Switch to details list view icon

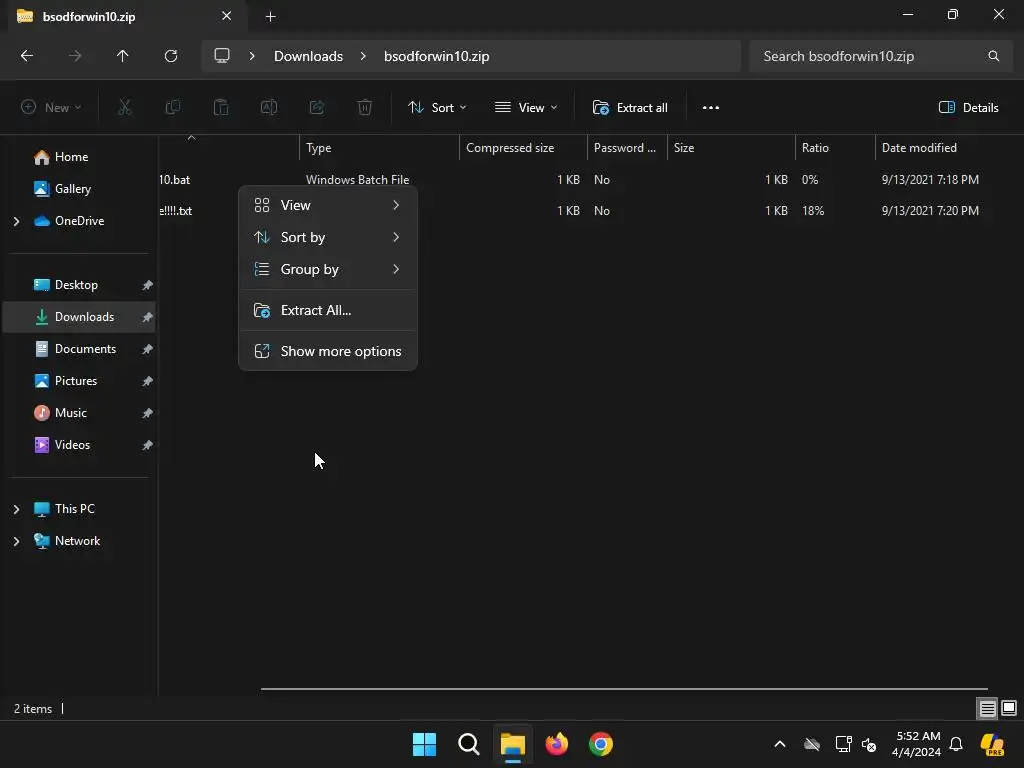(987, 709)
